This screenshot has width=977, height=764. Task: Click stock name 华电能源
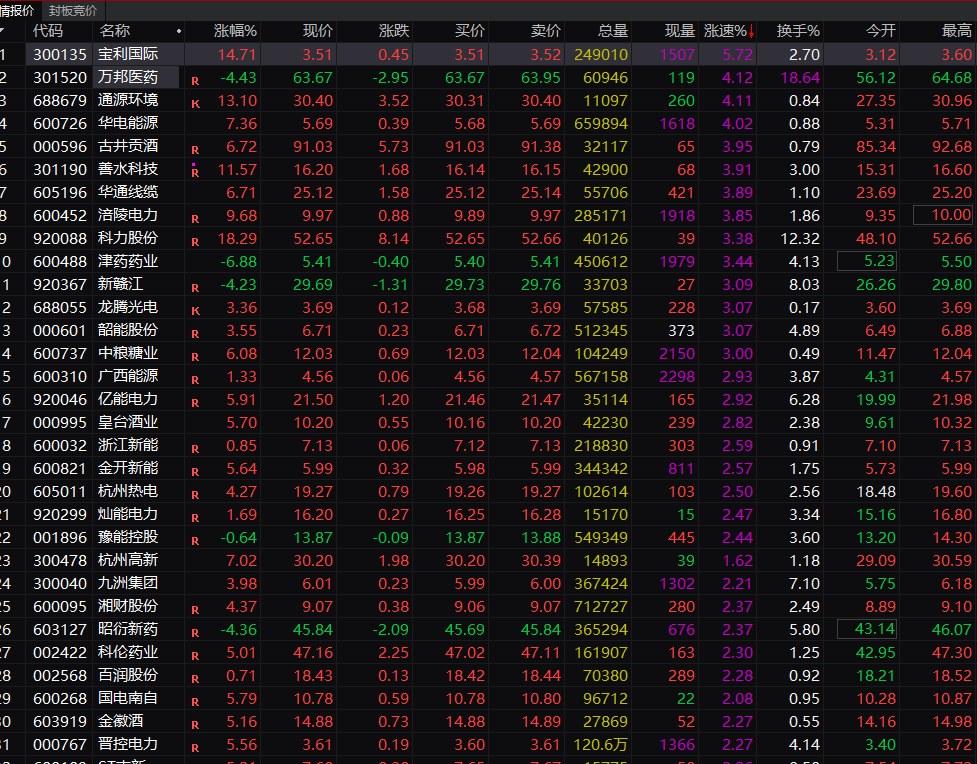[x=128, y=123]
